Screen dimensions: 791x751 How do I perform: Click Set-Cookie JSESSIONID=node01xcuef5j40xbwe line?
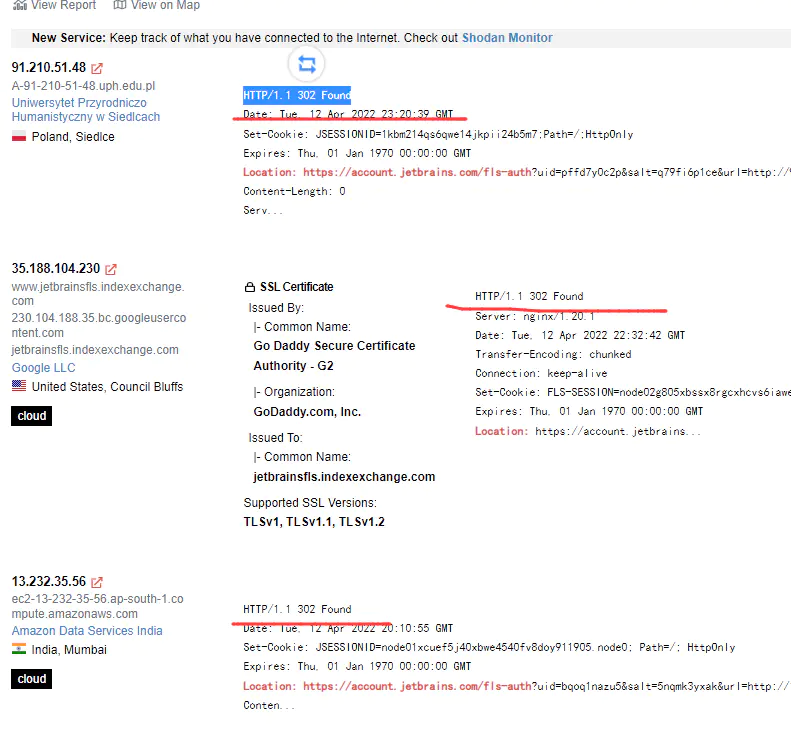click(x=489, y=648)
